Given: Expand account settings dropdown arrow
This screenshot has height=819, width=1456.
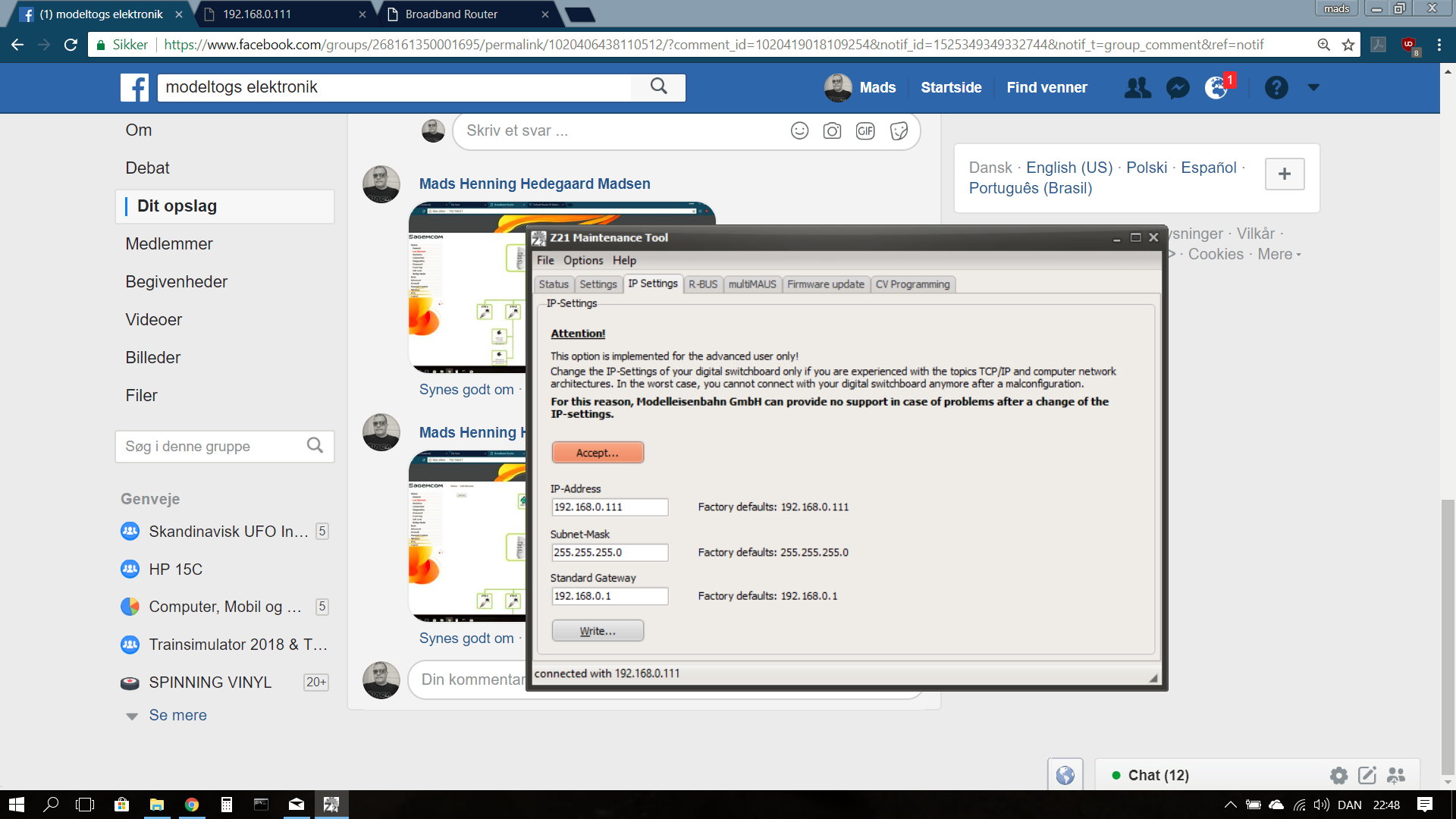Looking at the screenshot, I should tap(1313, 87).
